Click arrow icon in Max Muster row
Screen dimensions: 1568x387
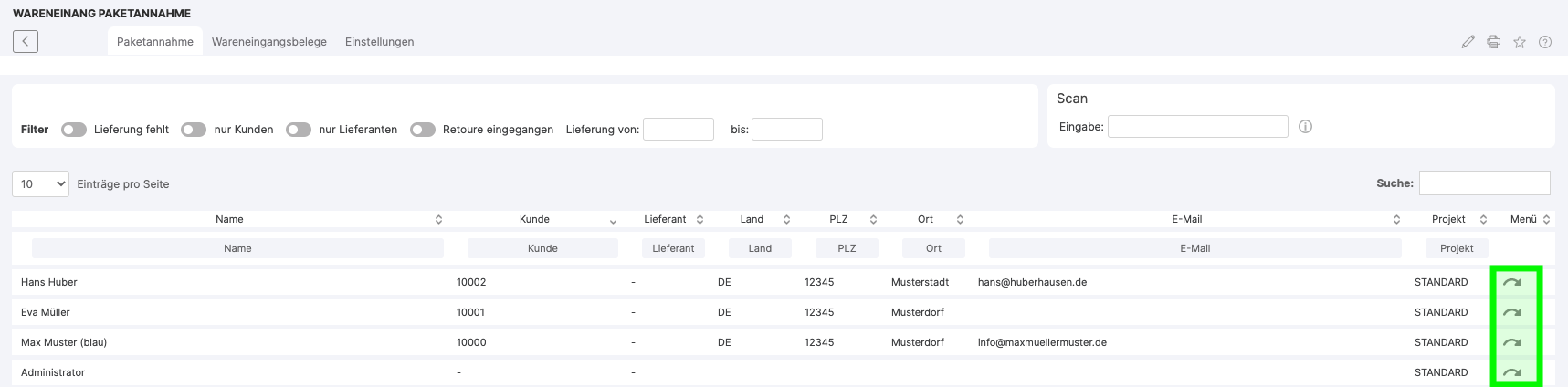[x=1512, y=342]
